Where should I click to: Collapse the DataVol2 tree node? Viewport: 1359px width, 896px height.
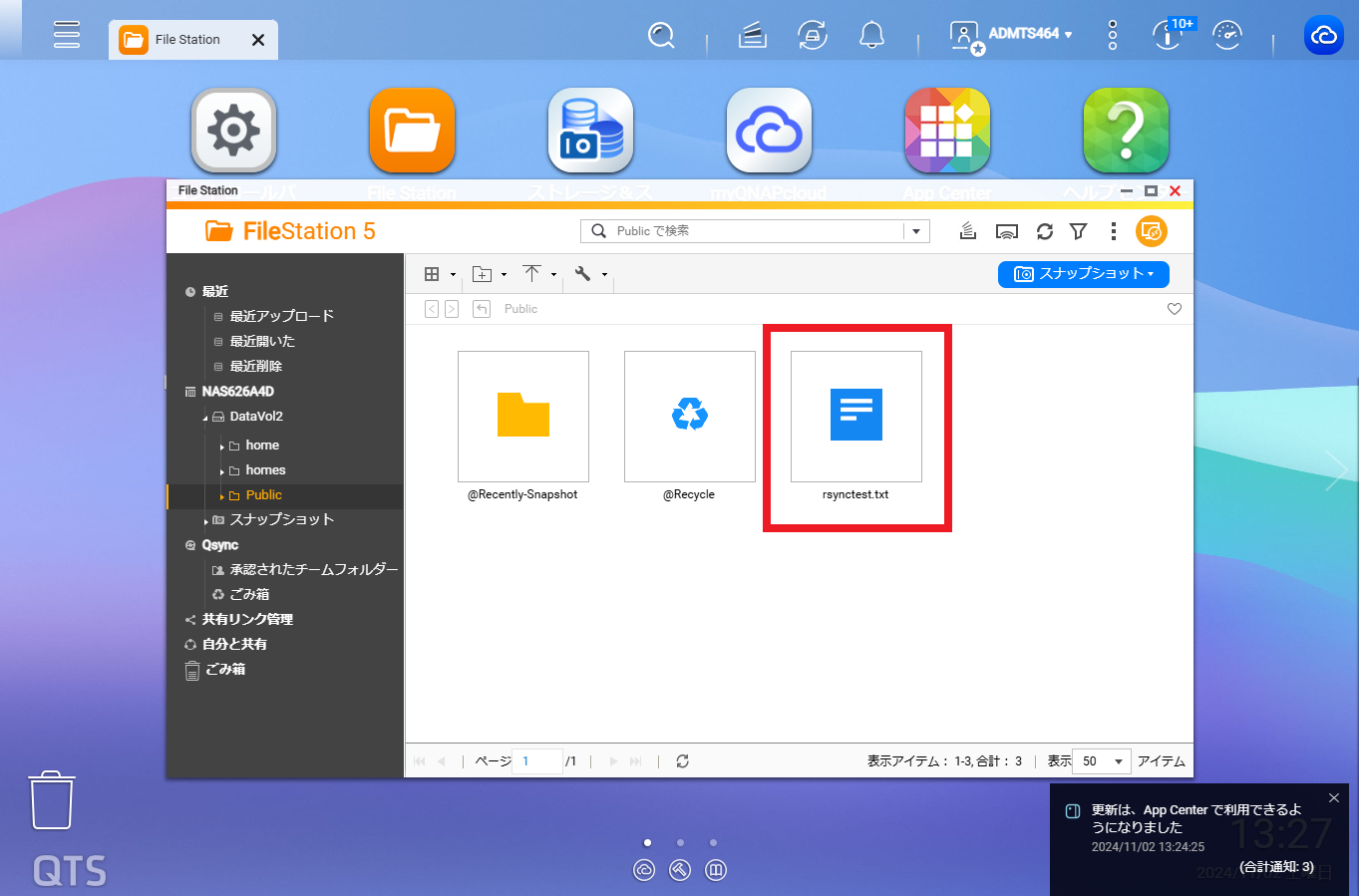205,419
